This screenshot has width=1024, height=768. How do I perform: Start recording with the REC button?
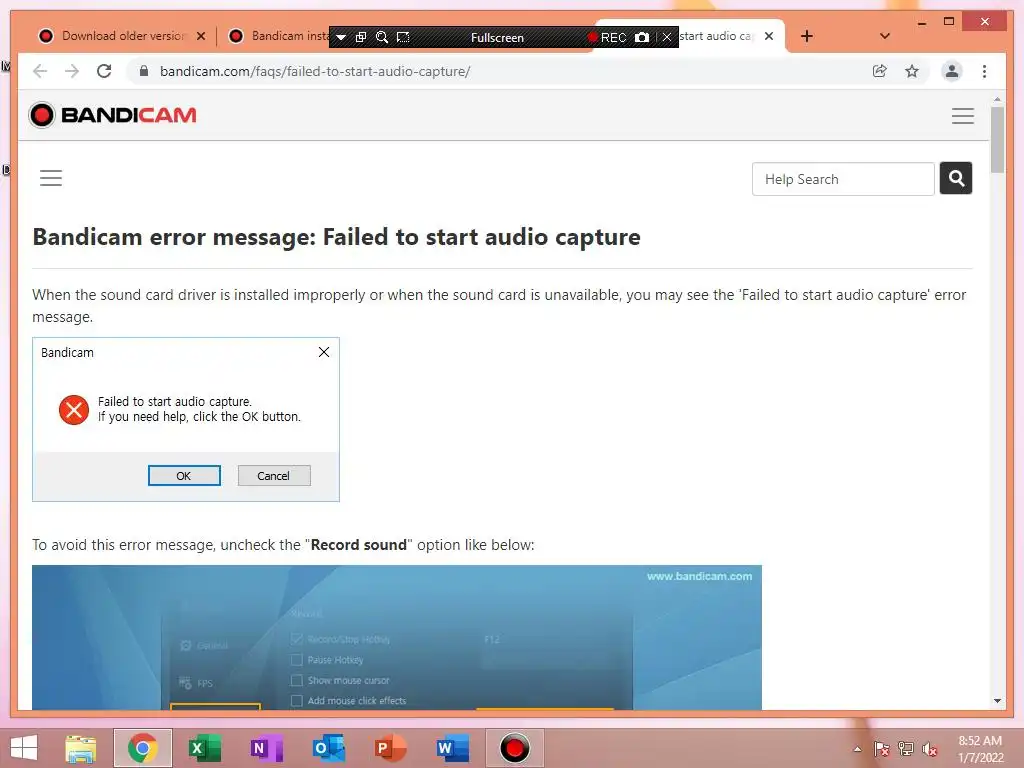pos(607,38)
